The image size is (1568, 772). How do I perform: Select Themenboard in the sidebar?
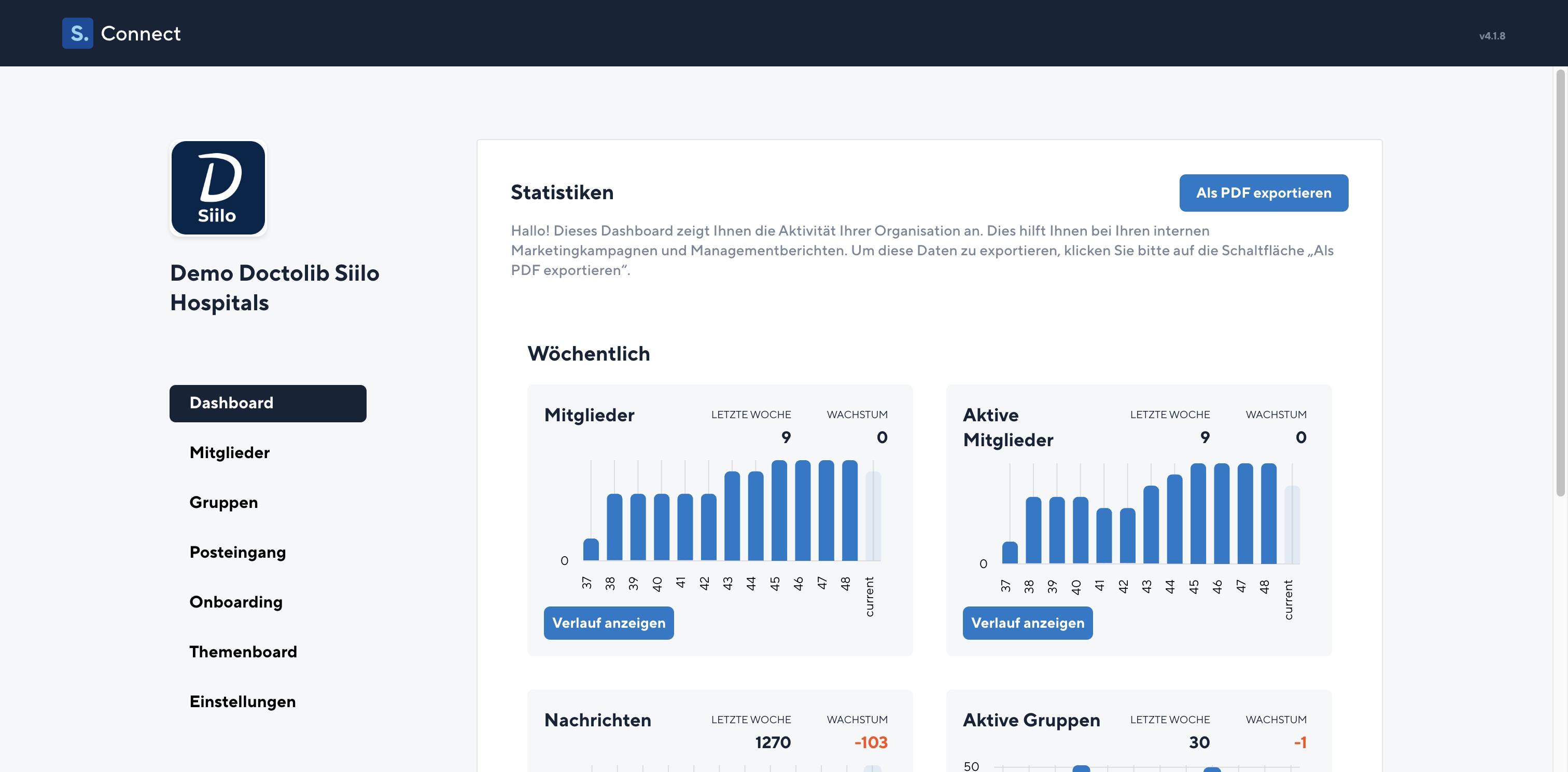(243, 652)
